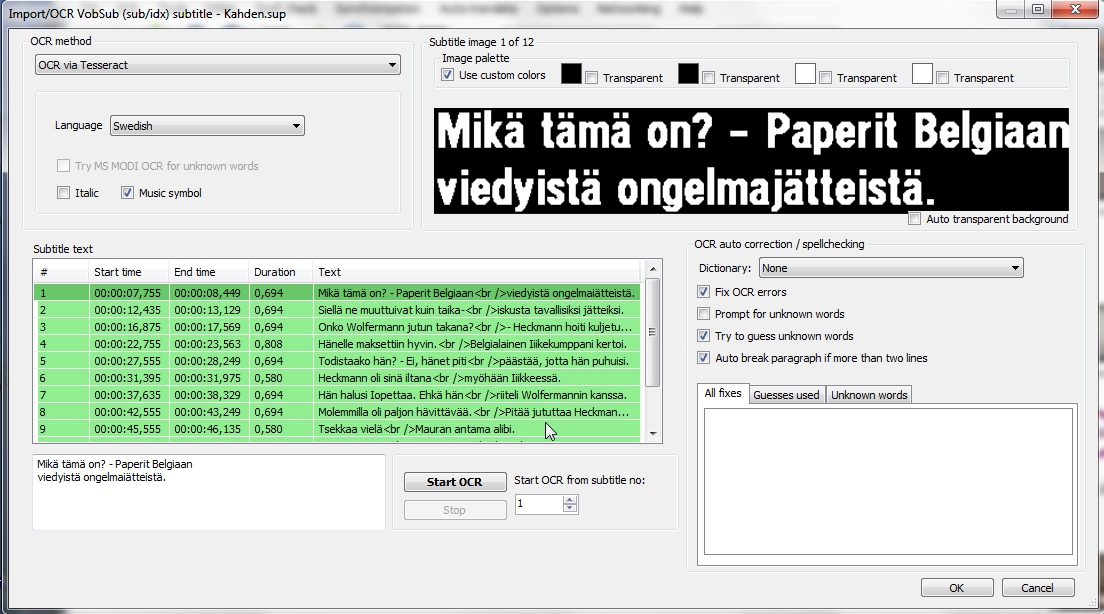This screenshot has height=614, width=1104.
Task: Select row 7 'Hän halusi lopettaa.'
Action: pyautogui.click(x=337, y=394)
